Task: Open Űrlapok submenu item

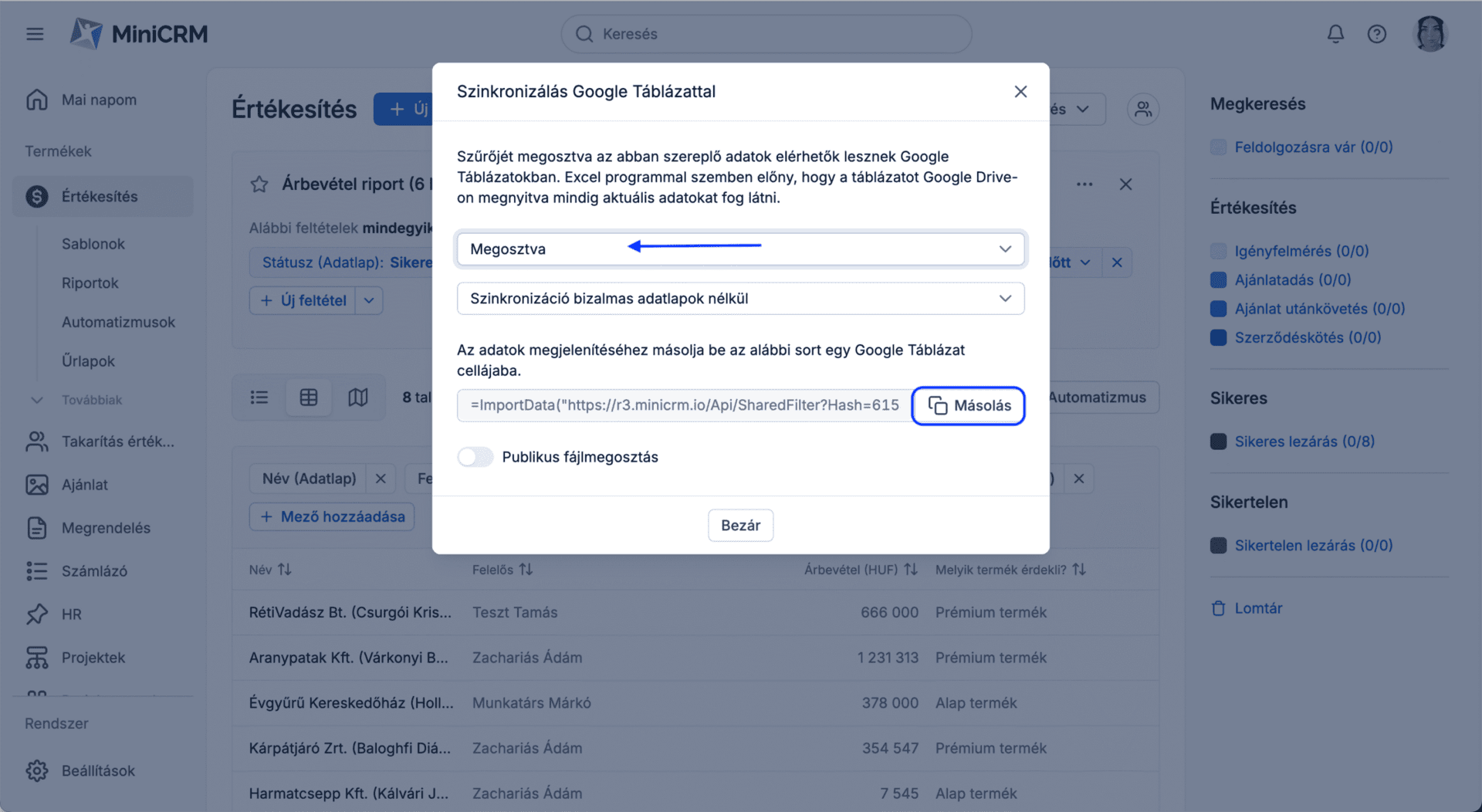Action: coord(88,361)
